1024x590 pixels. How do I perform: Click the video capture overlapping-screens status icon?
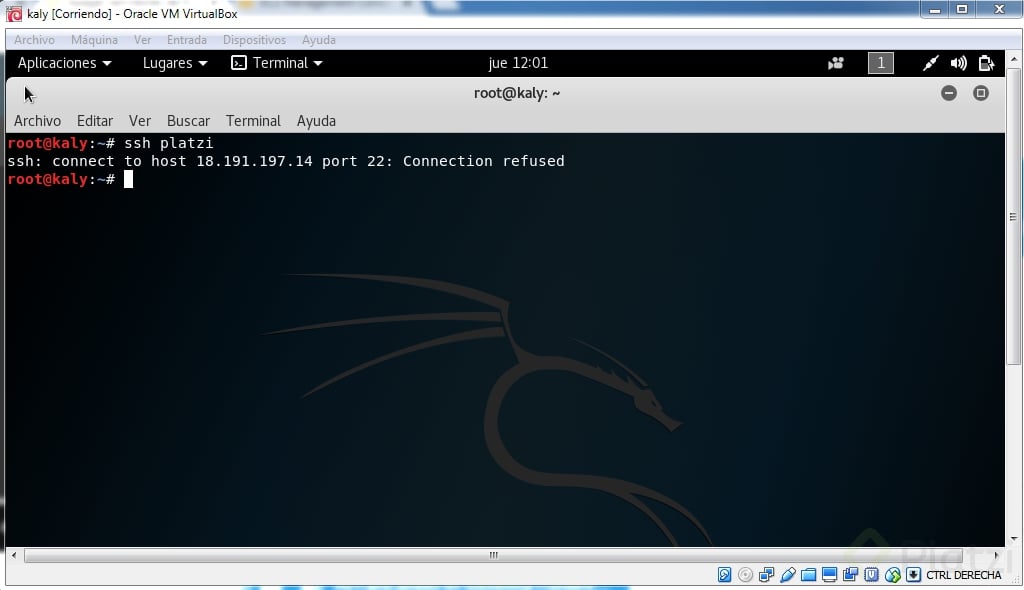[850, 575]
